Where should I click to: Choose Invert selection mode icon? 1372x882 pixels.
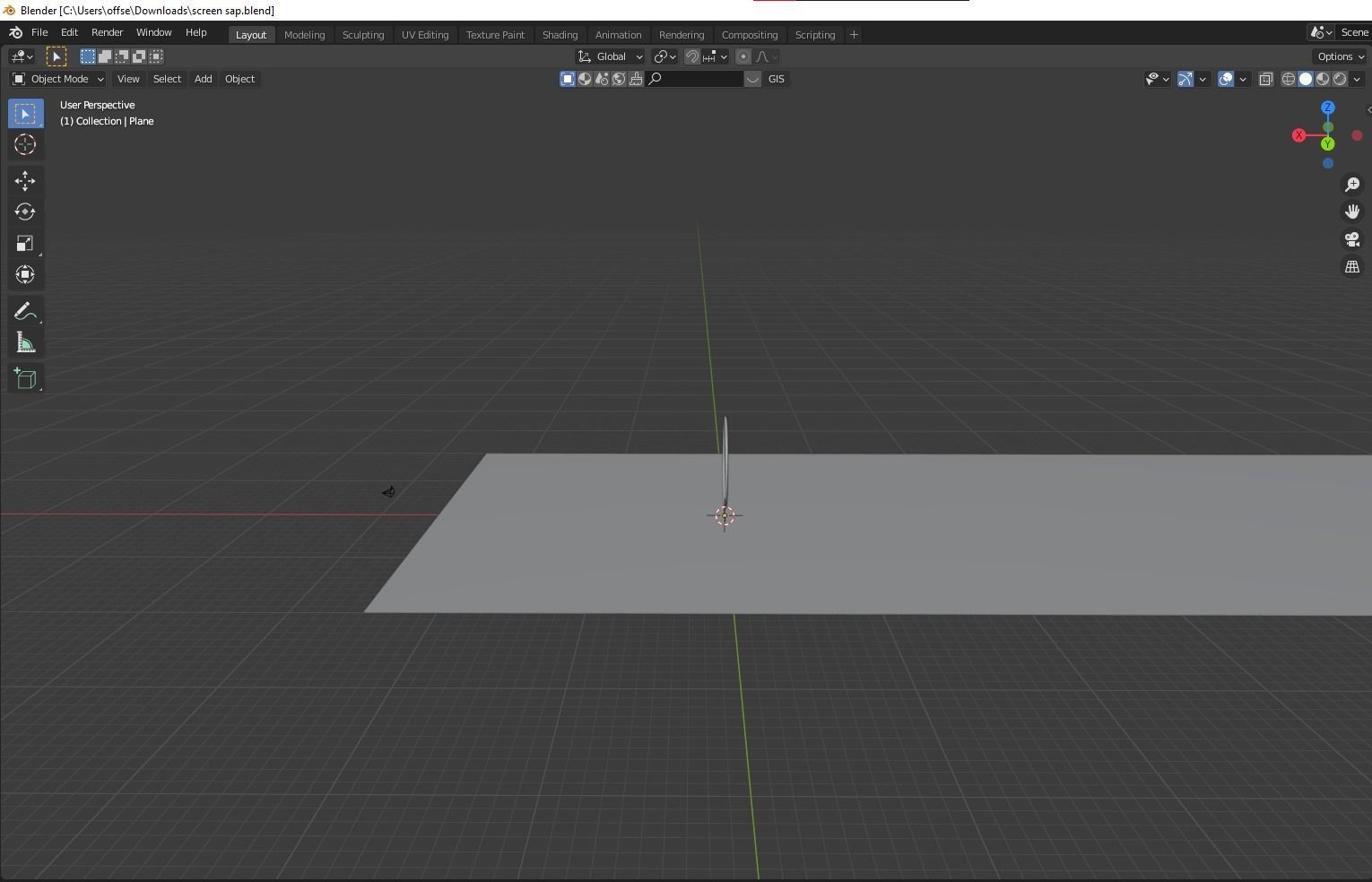click(x=139, y=56)
